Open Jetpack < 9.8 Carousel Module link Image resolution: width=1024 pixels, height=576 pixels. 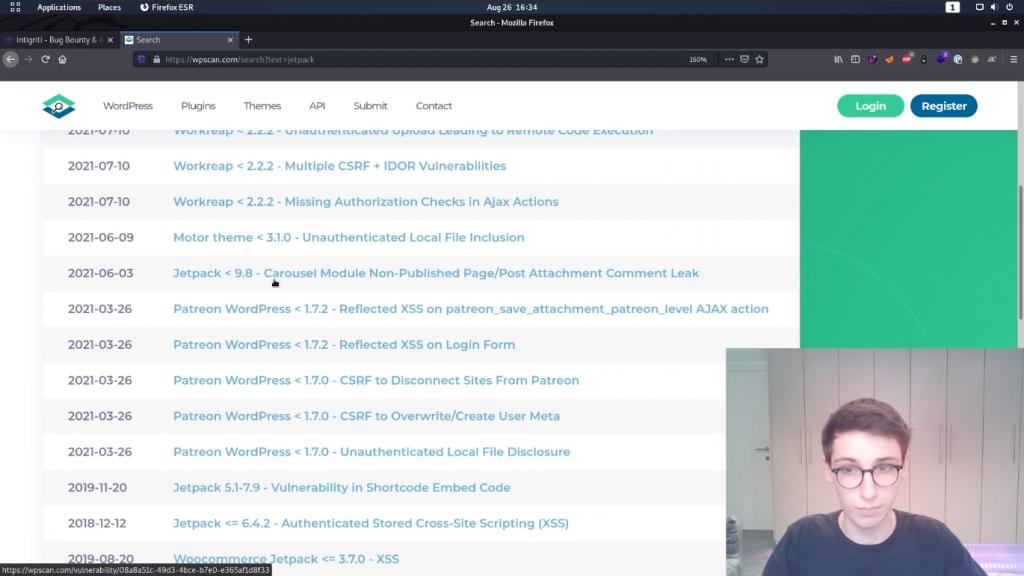pos(436,273)
